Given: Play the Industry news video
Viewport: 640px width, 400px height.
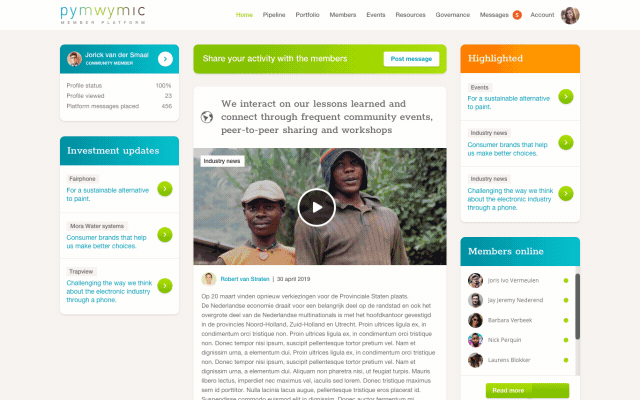Looking at the screenshot, I should (x=316, y=207).
